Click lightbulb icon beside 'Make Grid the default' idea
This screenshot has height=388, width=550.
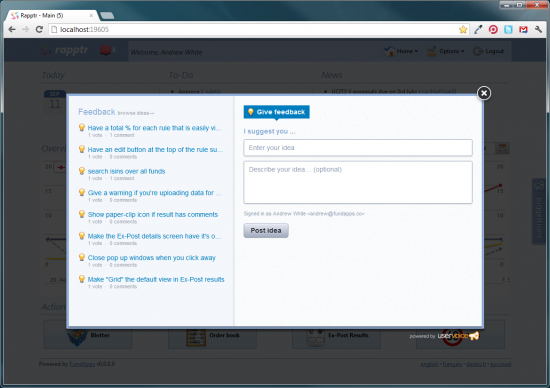(82, 279)
